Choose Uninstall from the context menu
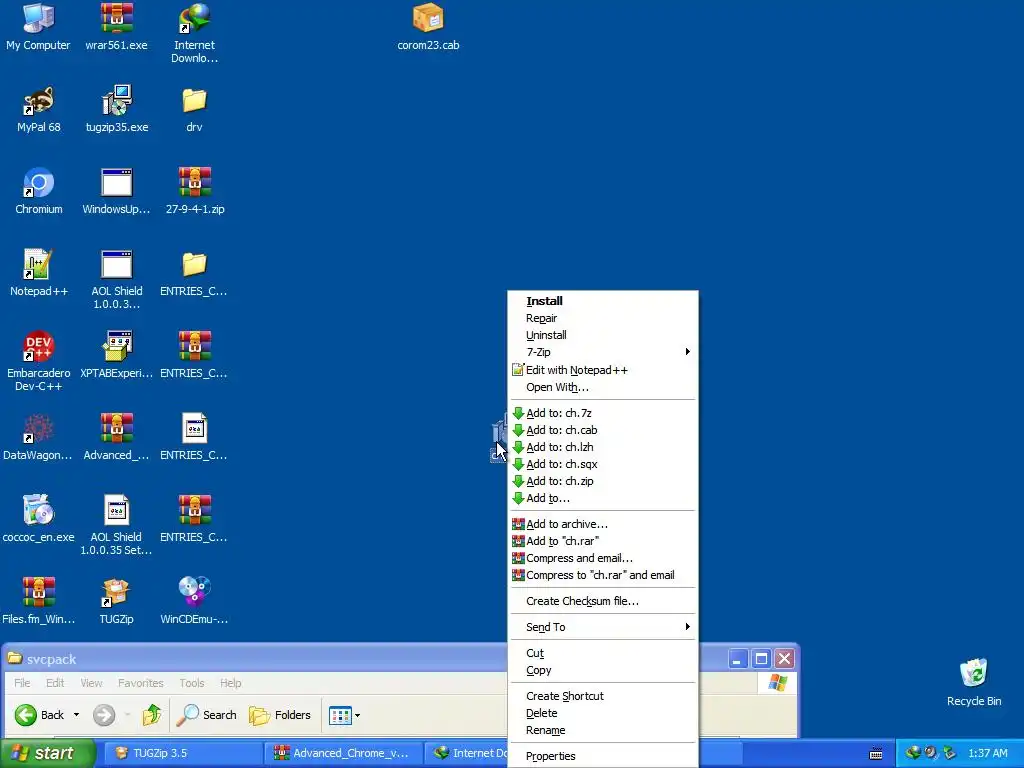The width and height of the screenshot is (1024, 768). coord(603,335)
